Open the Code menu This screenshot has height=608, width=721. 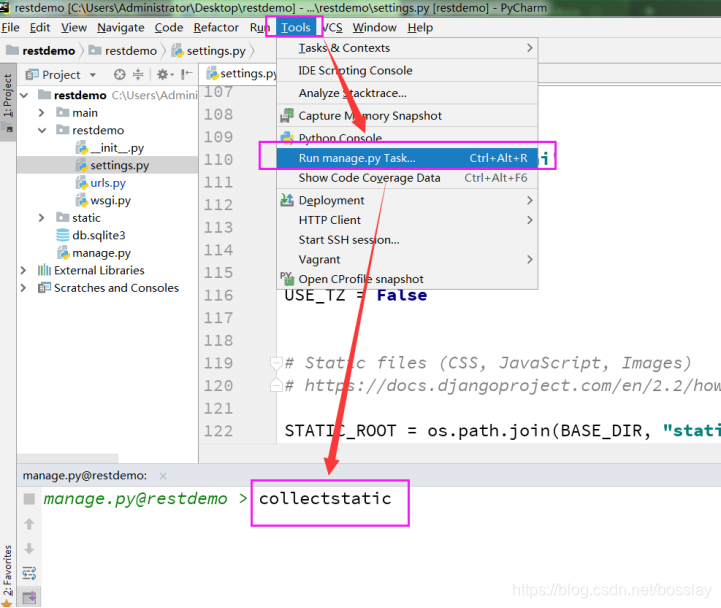(169, 28)
